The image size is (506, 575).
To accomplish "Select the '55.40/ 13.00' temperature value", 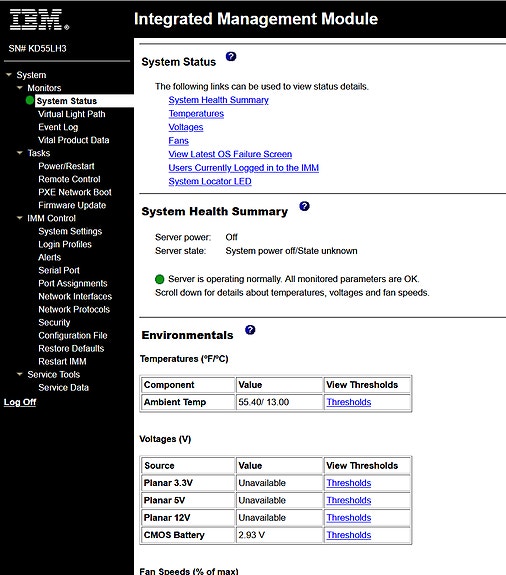I will 264,402.
